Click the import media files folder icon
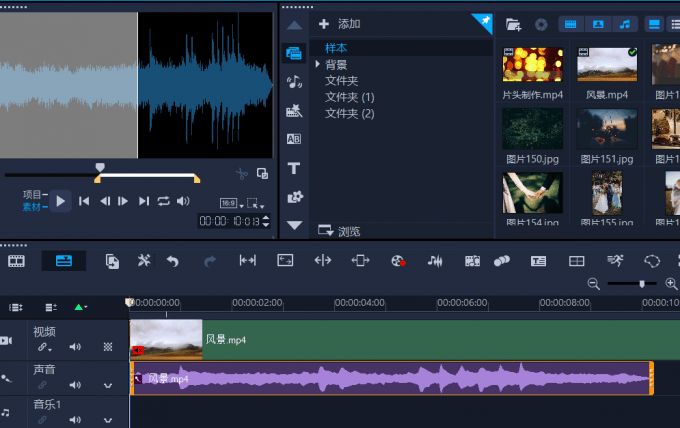The width and height of the screenshot is (680, 428). [513, 24]
